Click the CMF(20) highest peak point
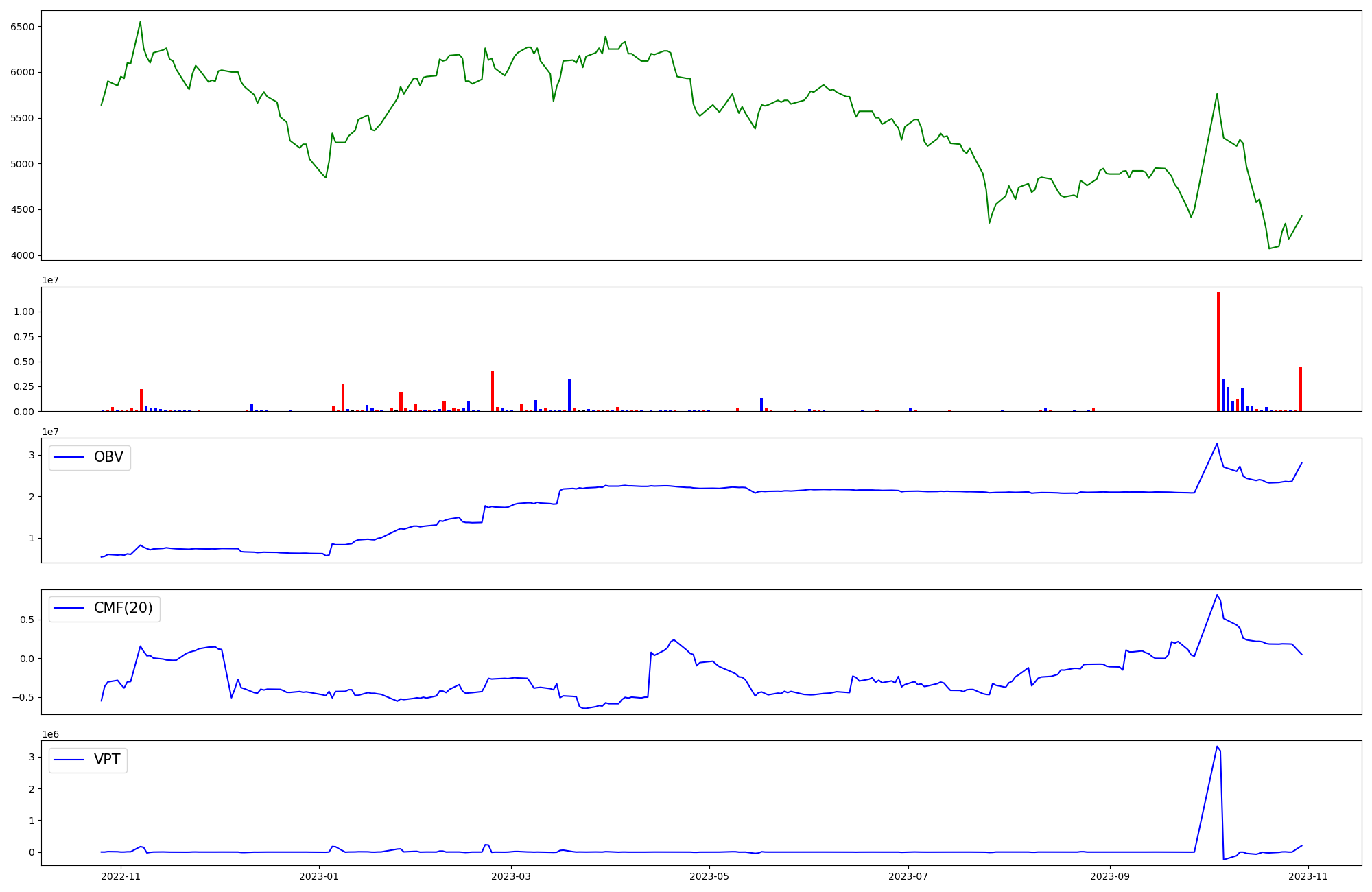 (x=1217, y=596)
